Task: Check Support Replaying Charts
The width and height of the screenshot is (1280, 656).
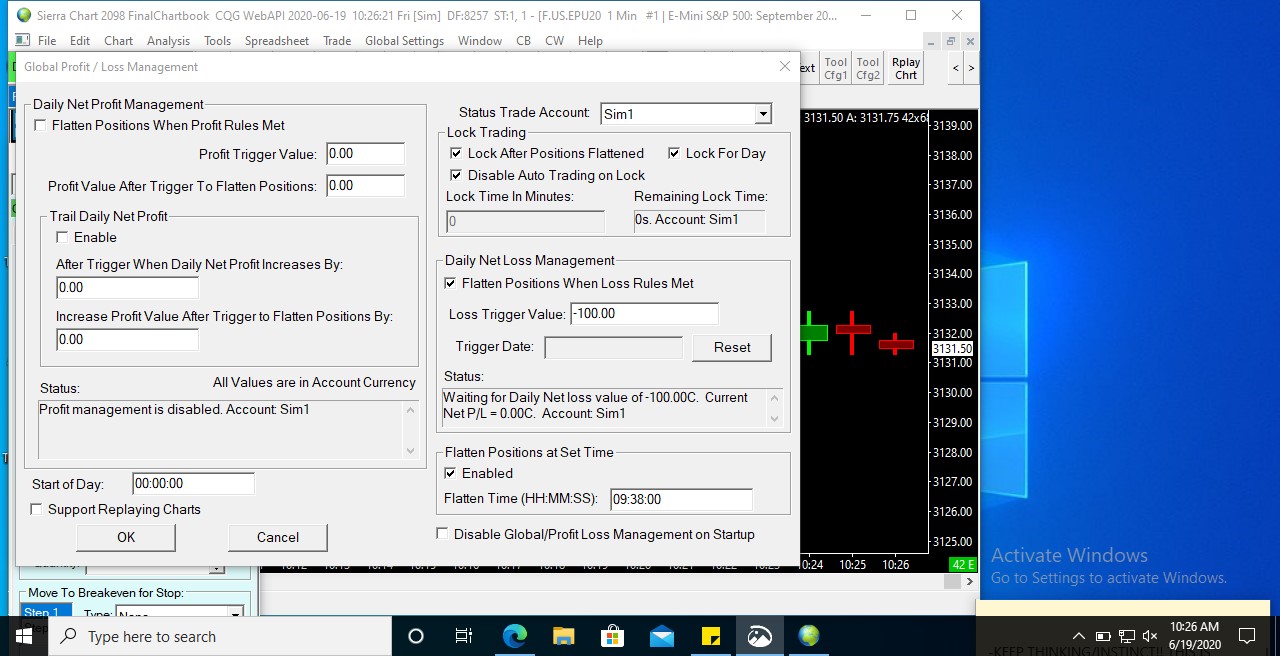Action: point(36,510)
